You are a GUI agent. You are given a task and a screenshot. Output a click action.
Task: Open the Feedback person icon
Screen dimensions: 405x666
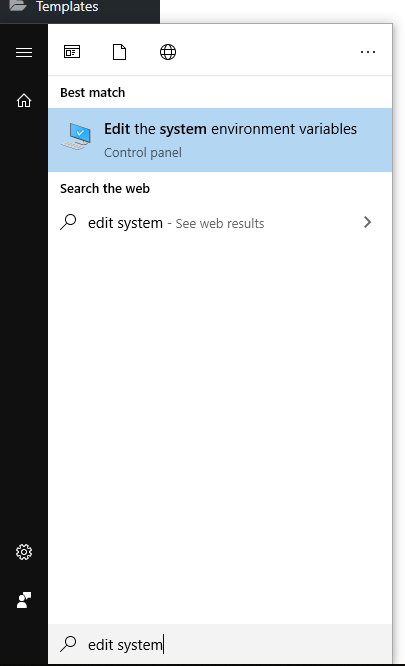(x=24, y=600)
